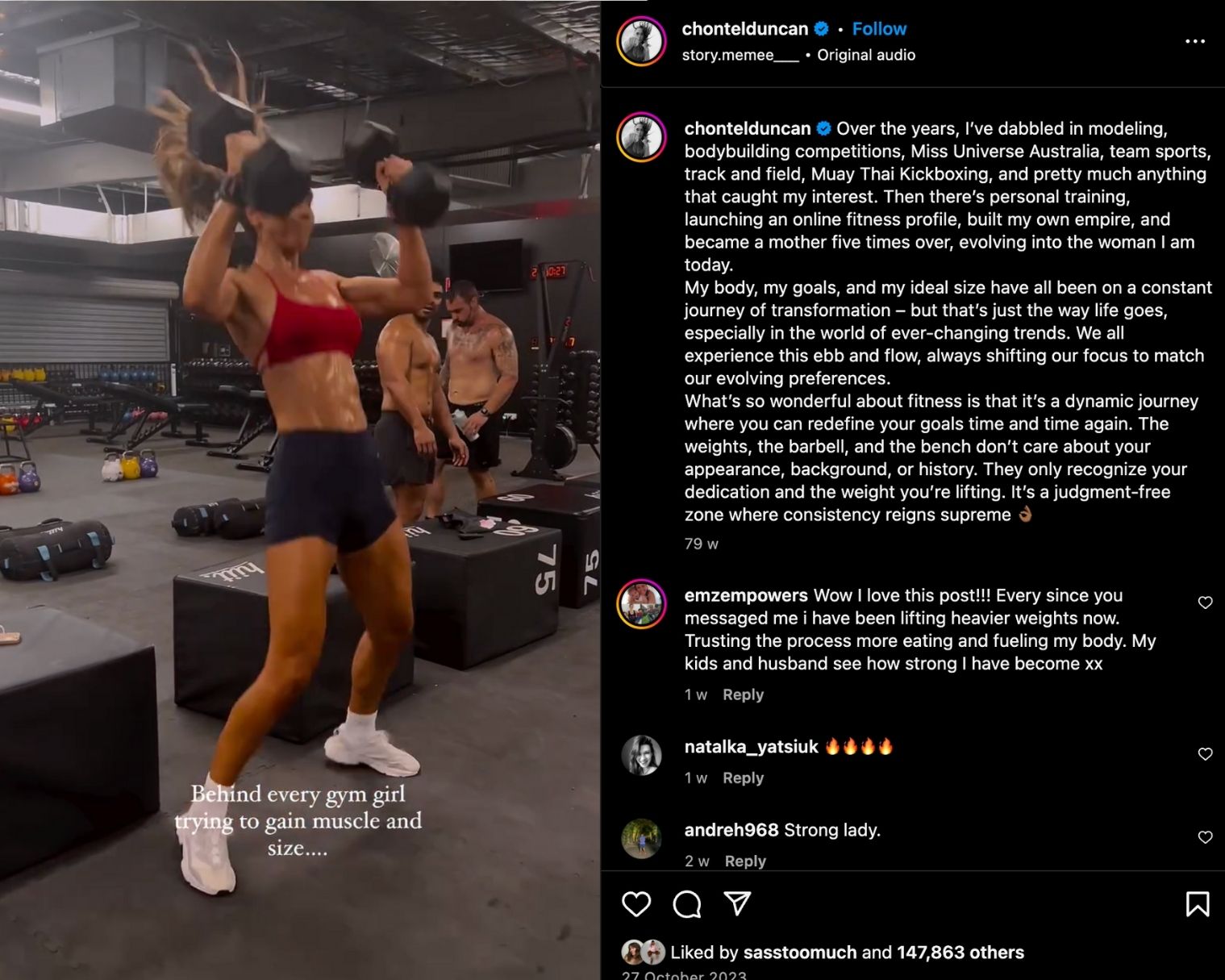
Task: Like the natalka_yatsiuk comment
Action: pos(1205,754)
